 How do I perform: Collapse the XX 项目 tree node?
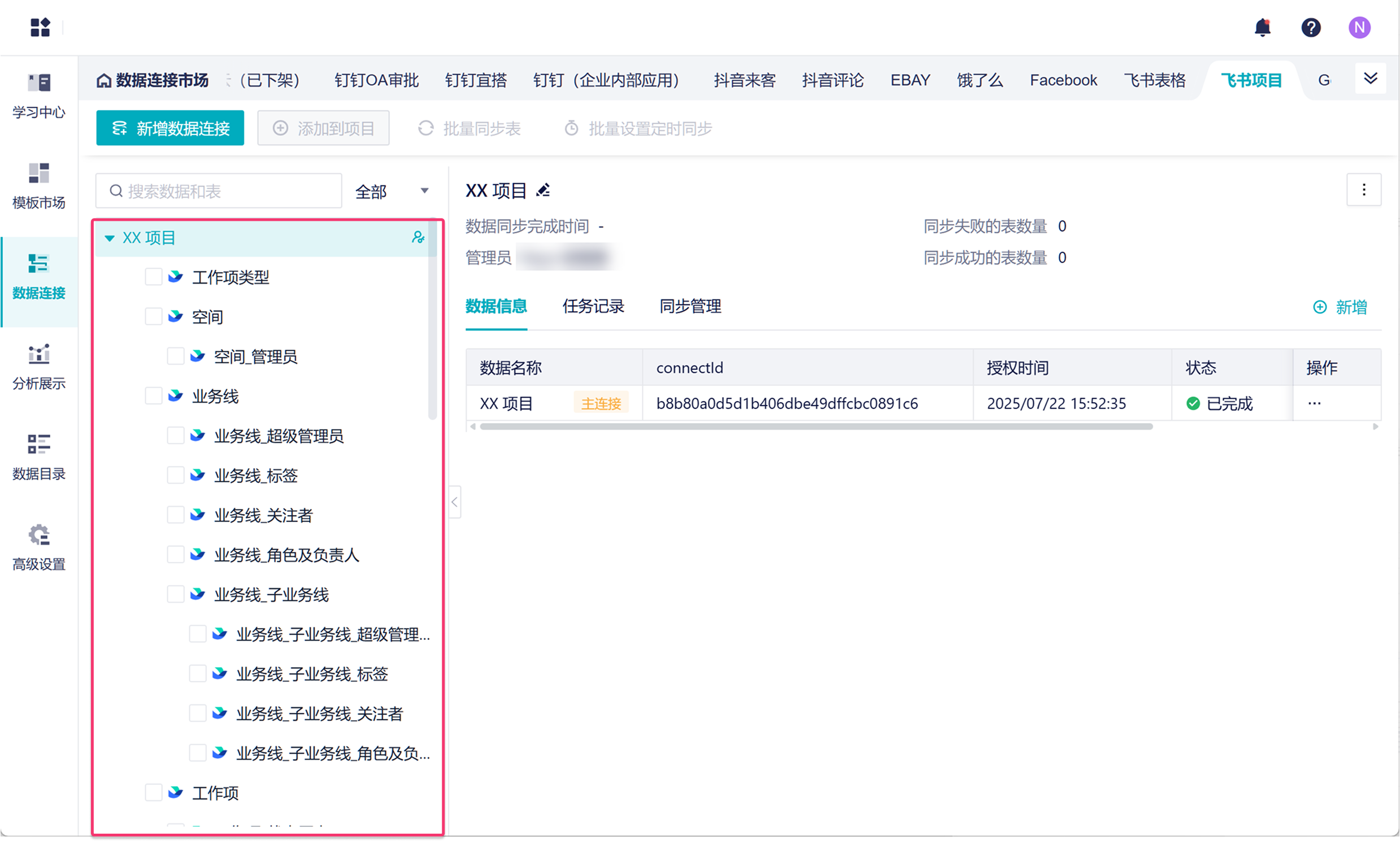[110, 238]
